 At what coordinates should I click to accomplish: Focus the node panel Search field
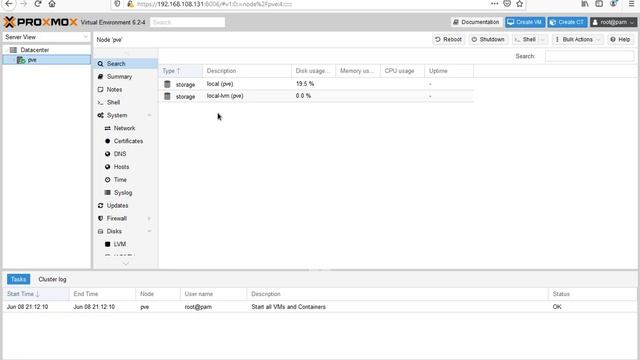589,56
